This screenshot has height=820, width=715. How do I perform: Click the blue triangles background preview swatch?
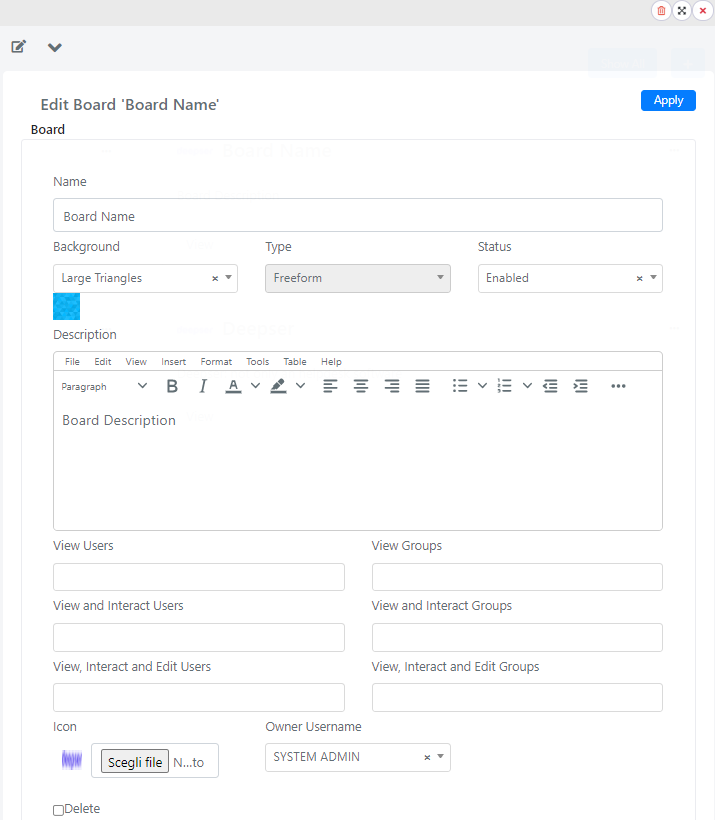click(x=66, y=306)
